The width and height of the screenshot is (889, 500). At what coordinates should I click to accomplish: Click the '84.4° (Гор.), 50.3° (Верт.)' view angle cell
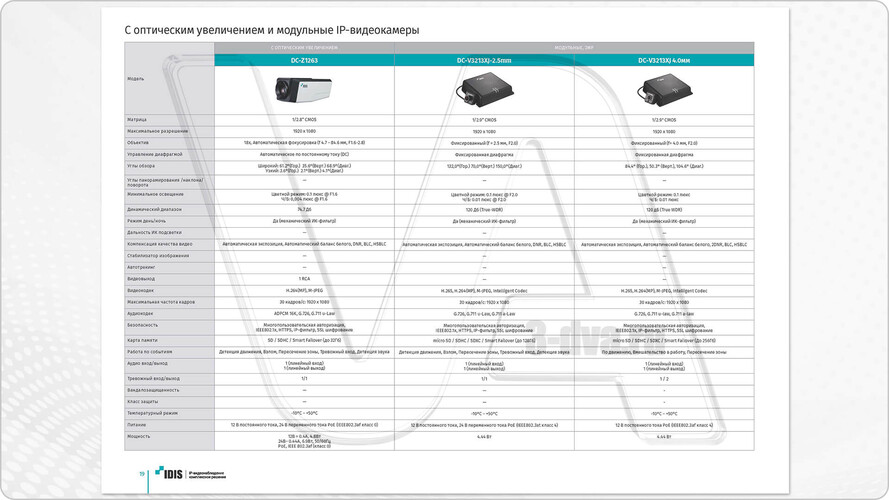click(x=664, y=166)
